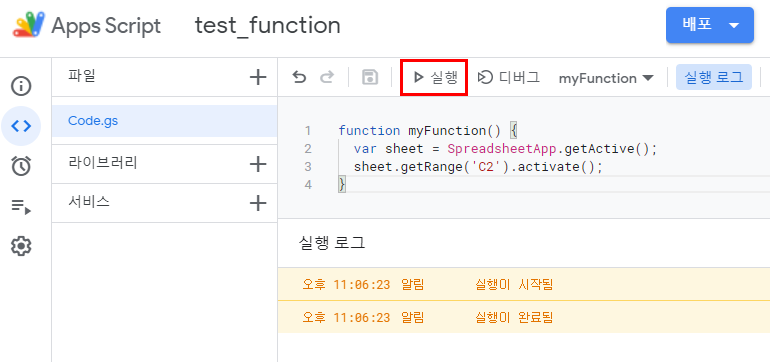Viewport: 770px width, 362px height.
Task: Click the Apps Script logo
Action: [29, 24]
